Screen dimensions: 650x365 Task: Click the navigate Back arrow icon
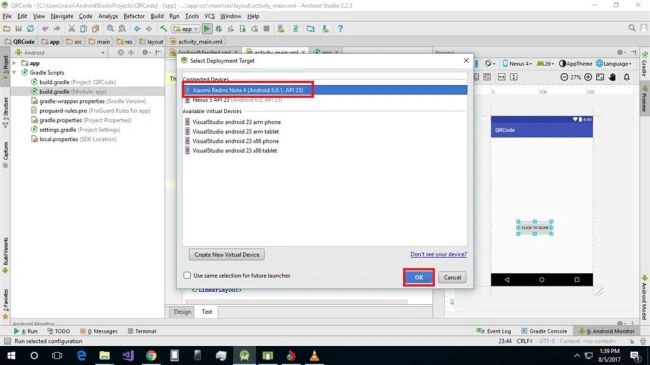click(x=137, y=29)
